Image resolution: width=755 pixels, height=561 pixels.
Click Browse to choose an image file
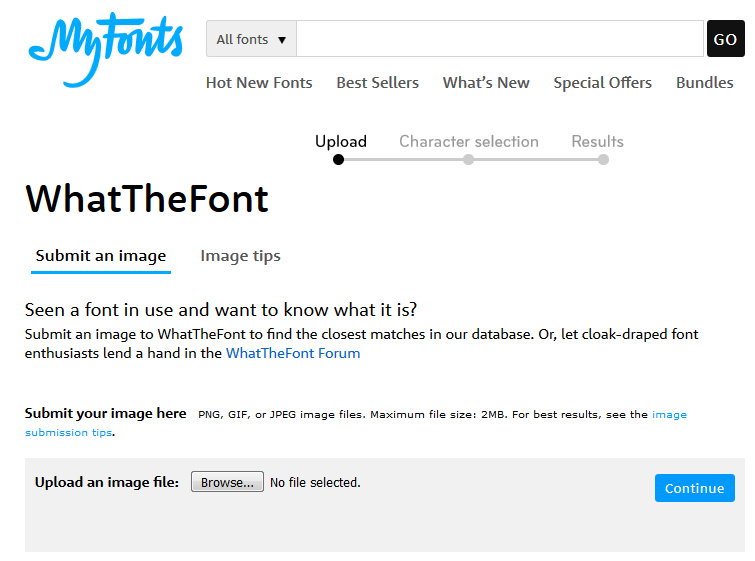tap(227, 482)
